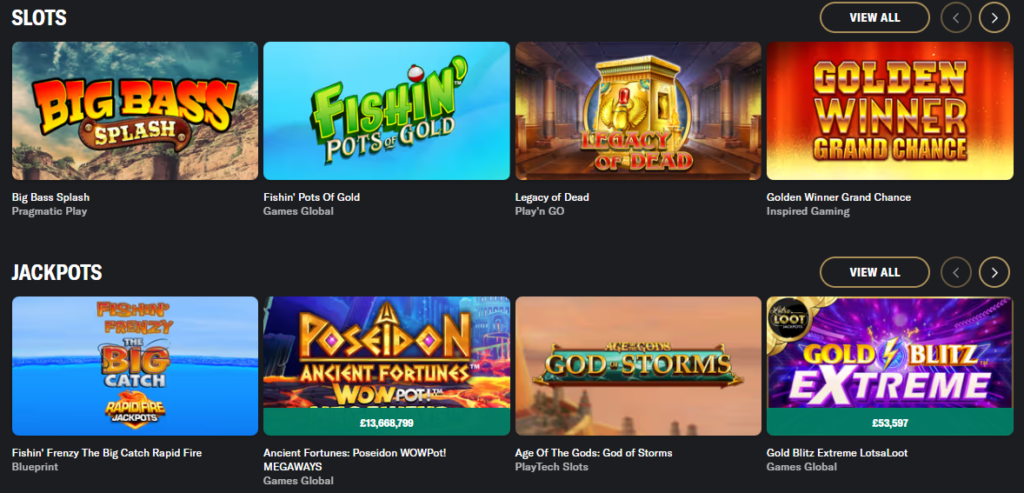Click the Legacy of Dead title link
Screen dimensions: 1024x493
click(x=552, y=197)
